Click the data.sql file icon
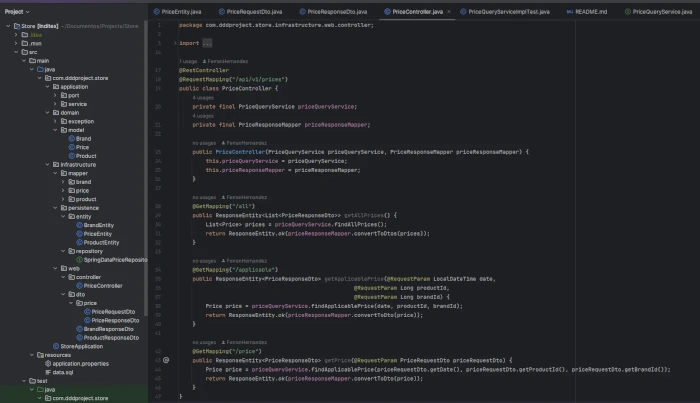 click(x=48, y=372)
